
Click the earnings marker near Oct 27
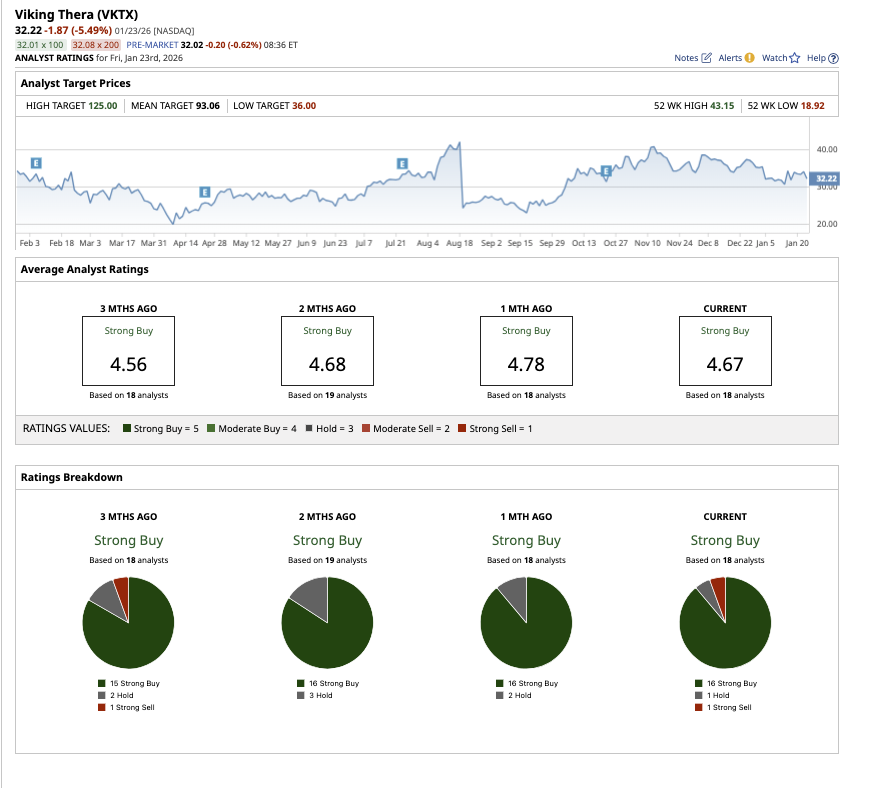(x=606, y=171)
